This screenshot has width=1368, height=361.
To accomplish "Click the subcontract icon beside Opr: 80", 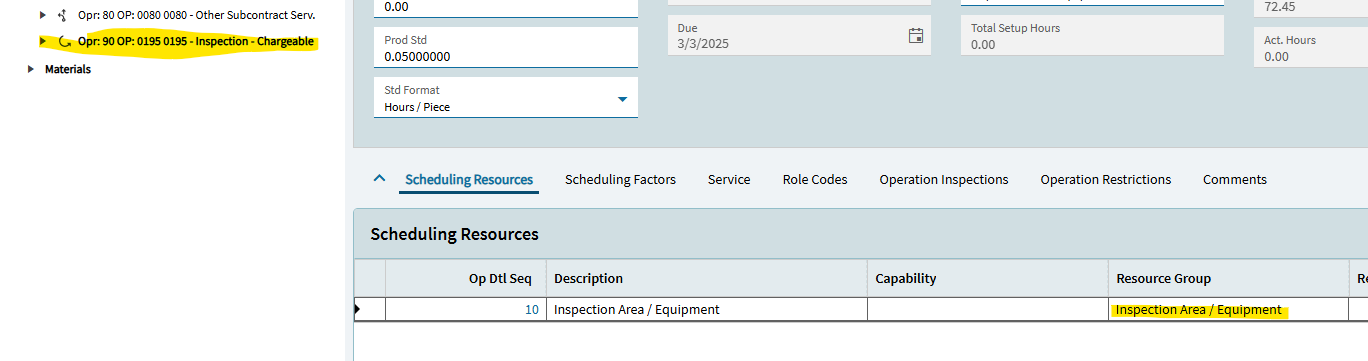I will (x=63, y=15).
